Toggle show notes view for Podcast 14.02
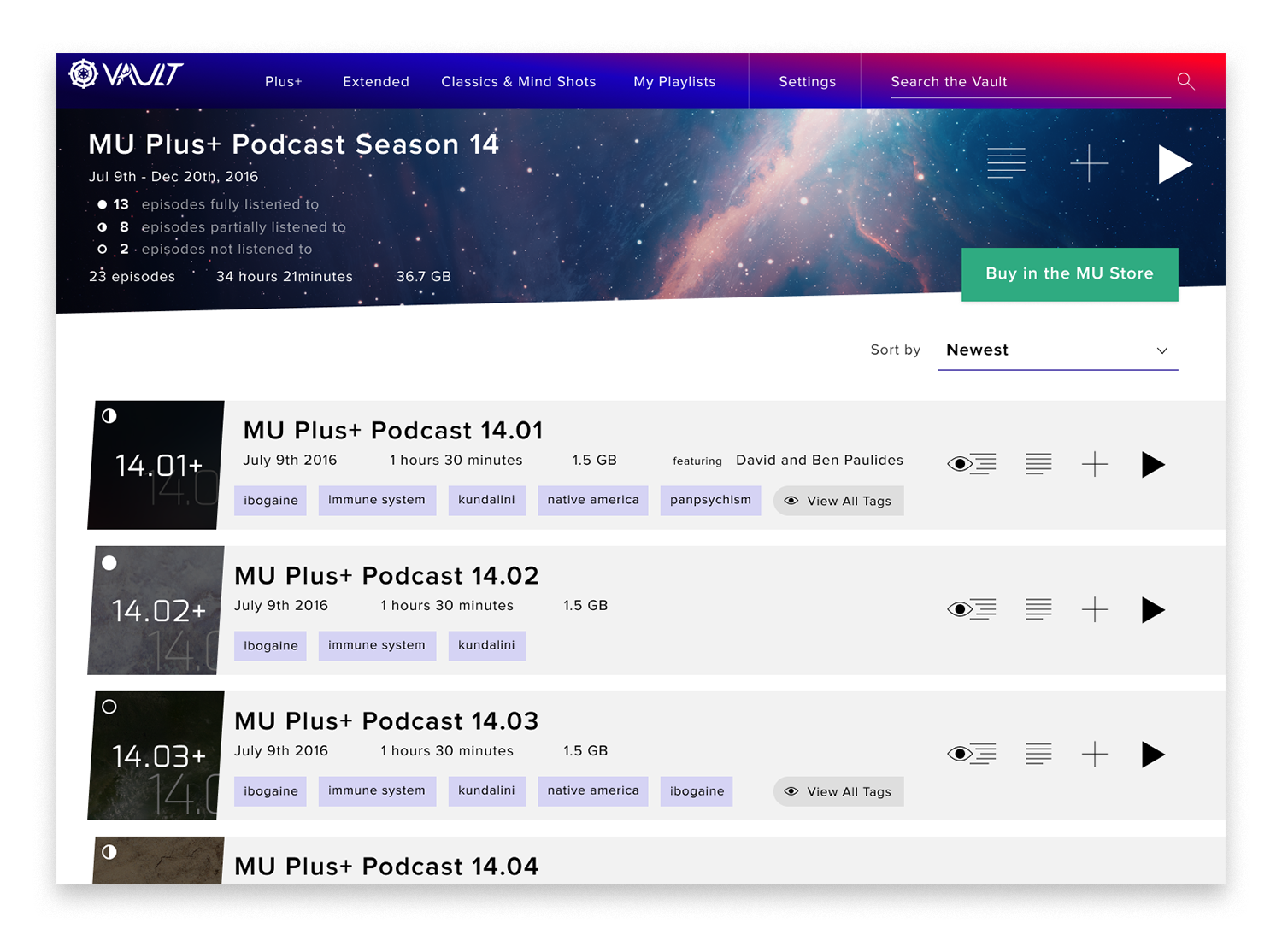 point(972,609)
